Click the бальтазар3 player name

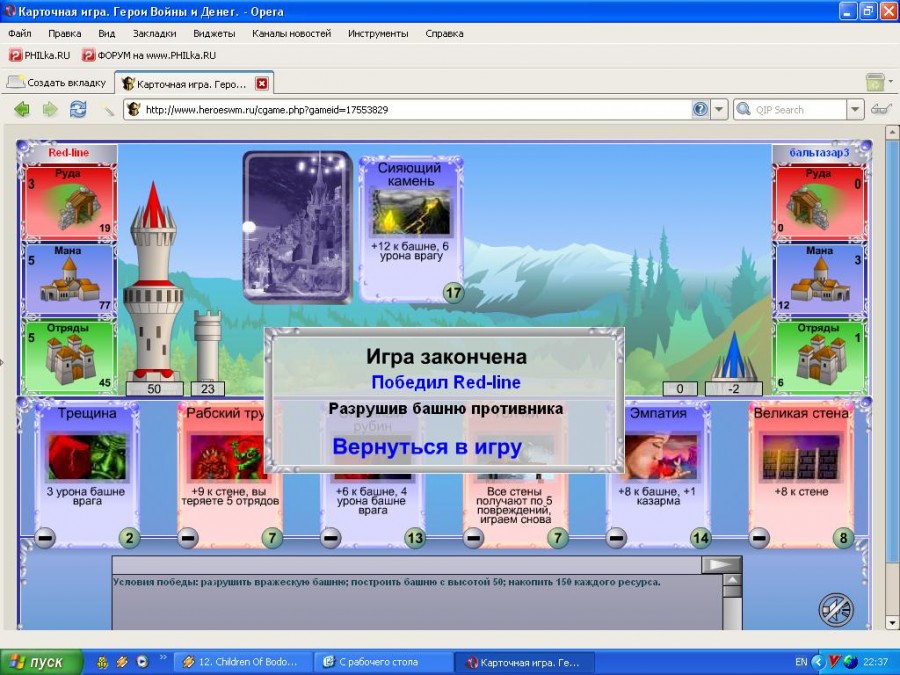pyautogui.click(x=819, y=152)
